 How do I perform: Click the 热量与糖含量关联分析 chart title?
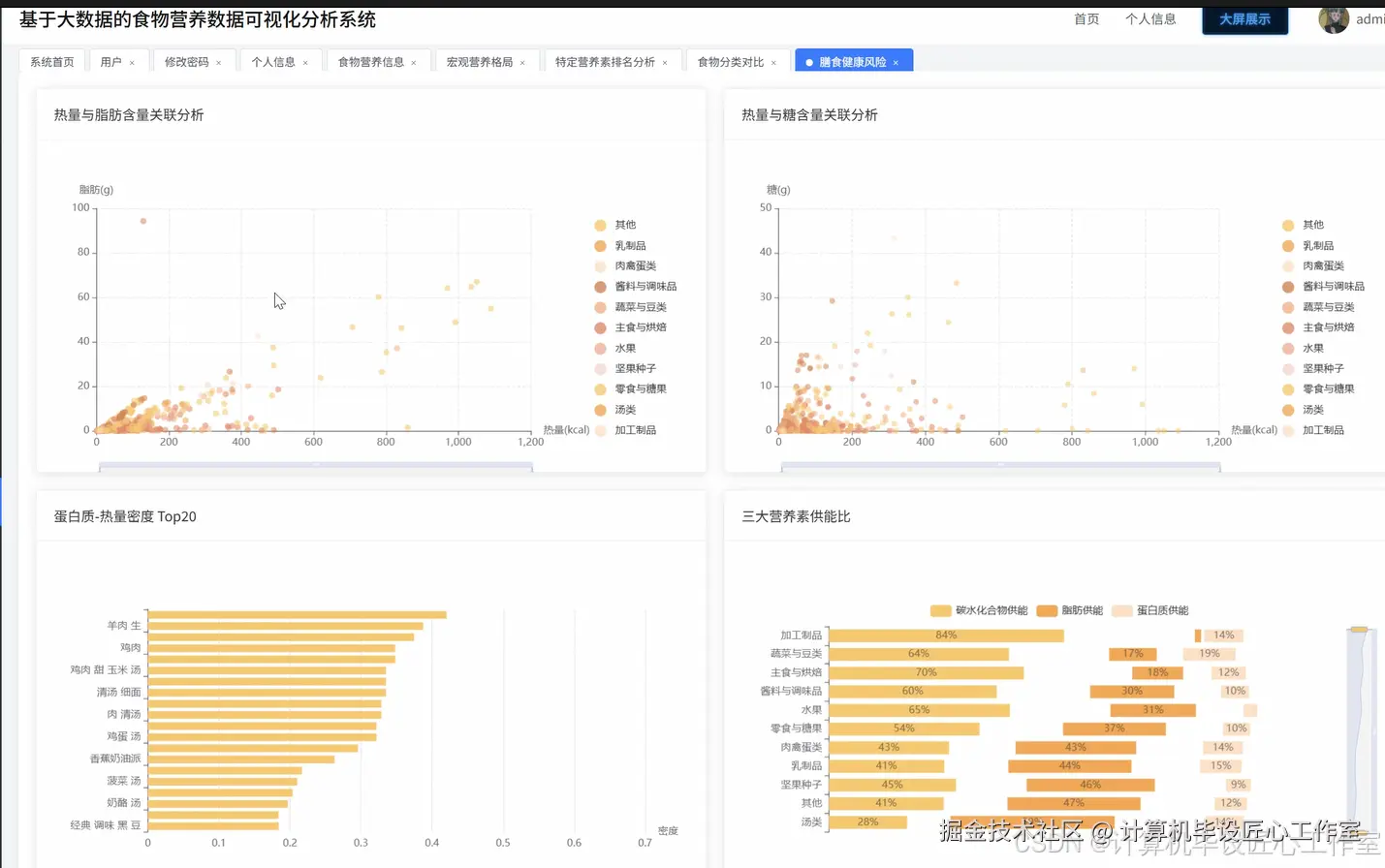pyautogui.click(x=809, y=115)
